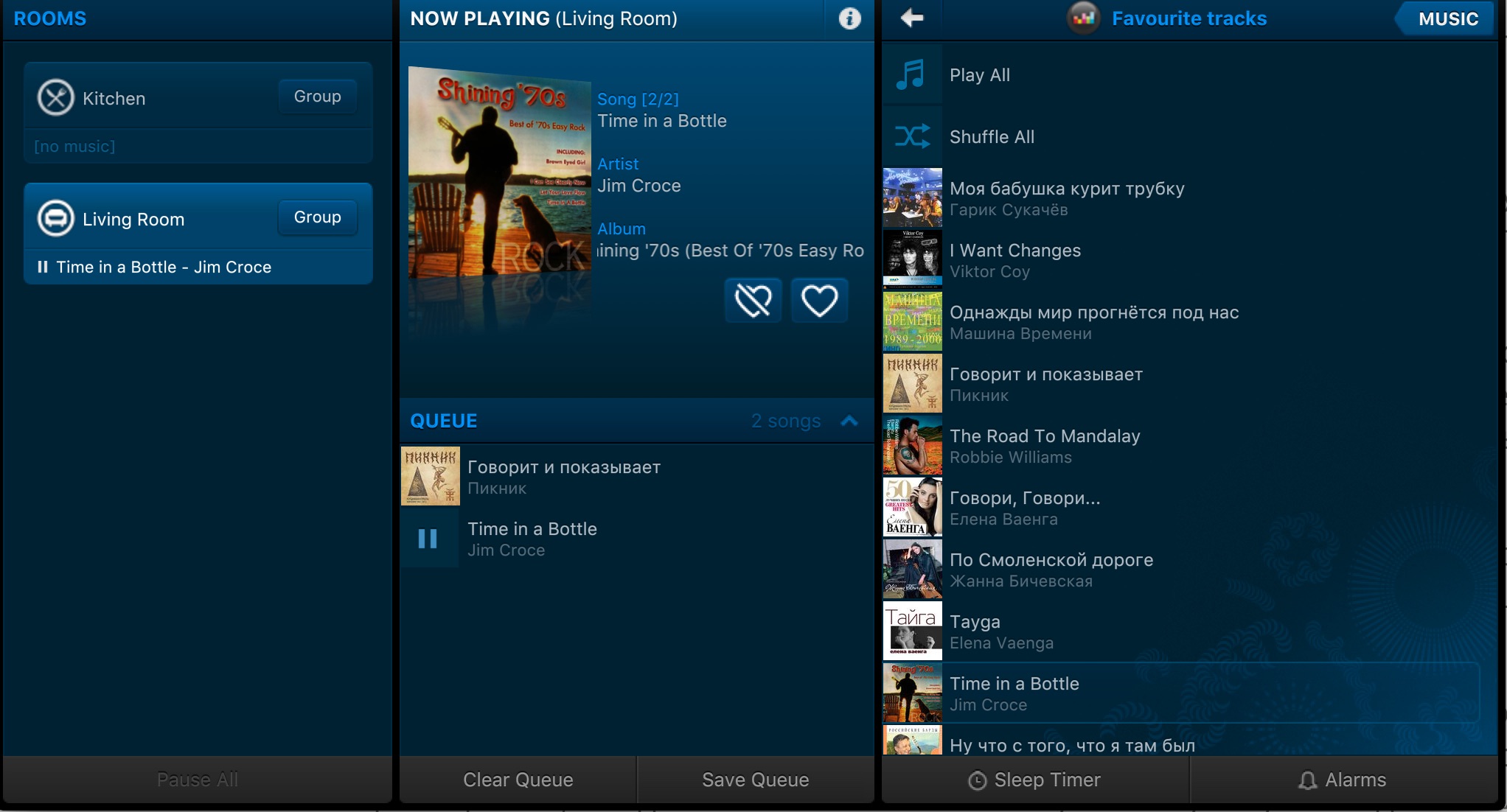
Task: Click the Kitchen room status icon
Action: click(x=56, y=97)
